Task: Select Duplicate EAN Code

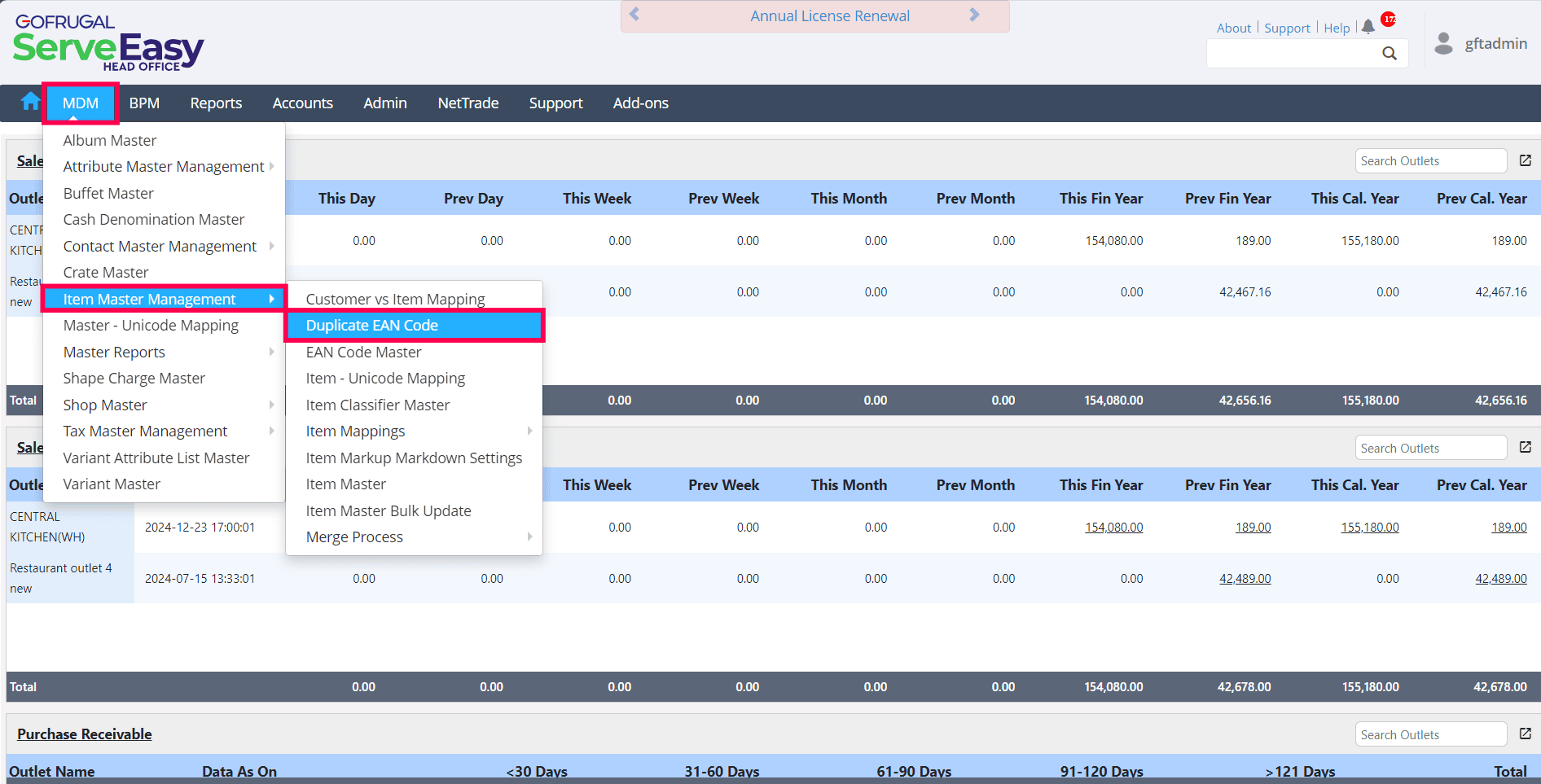Action: [x=414, y=325]
